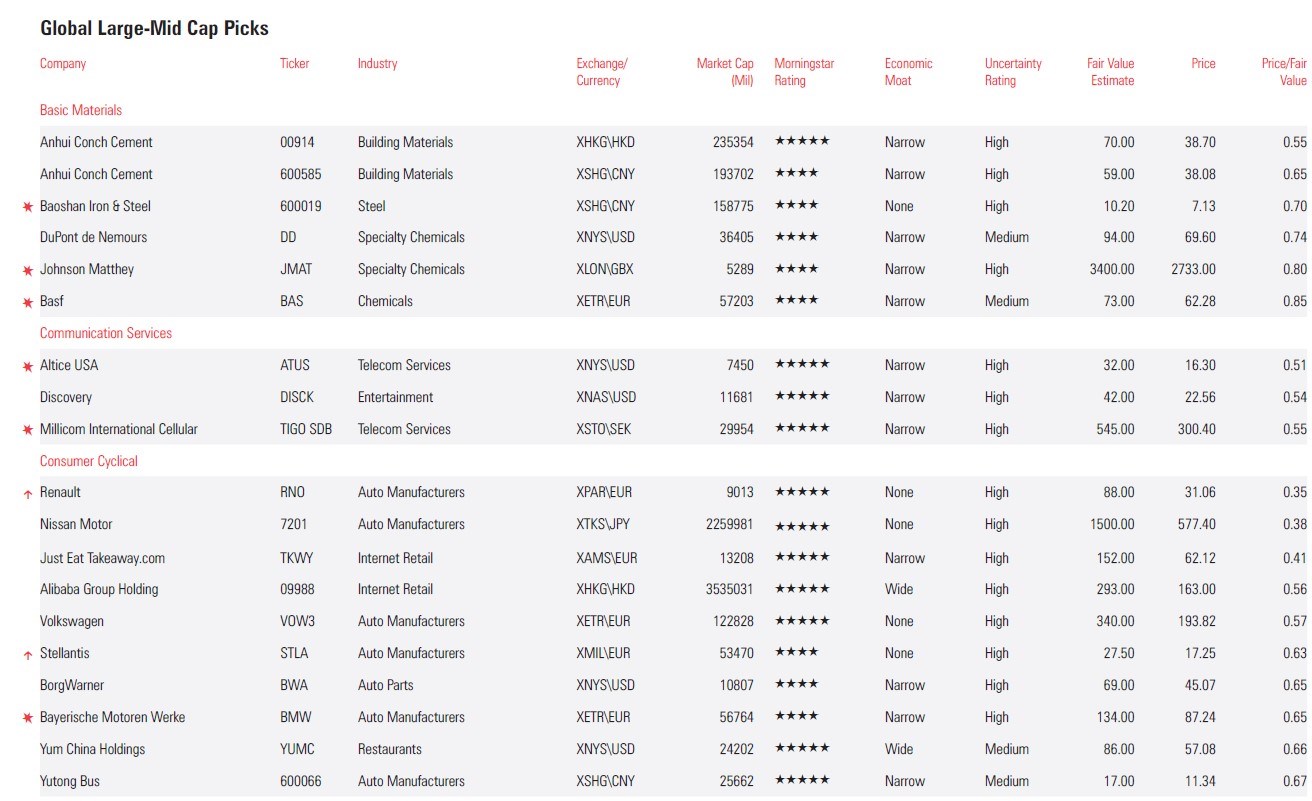Click the red star icon next to Johnson Matthey

point(28,270)
